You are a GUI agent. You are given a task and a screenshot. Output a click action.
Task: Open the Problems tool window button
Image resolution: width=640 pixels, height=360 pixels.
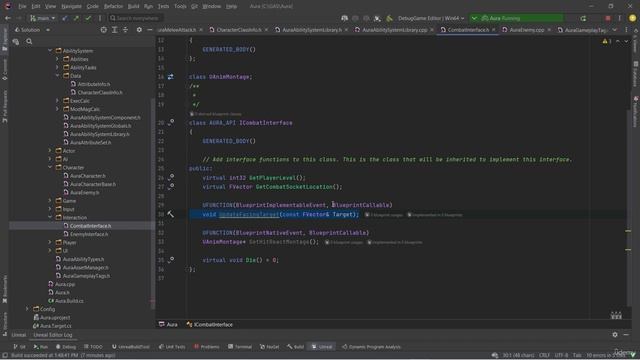207,347
